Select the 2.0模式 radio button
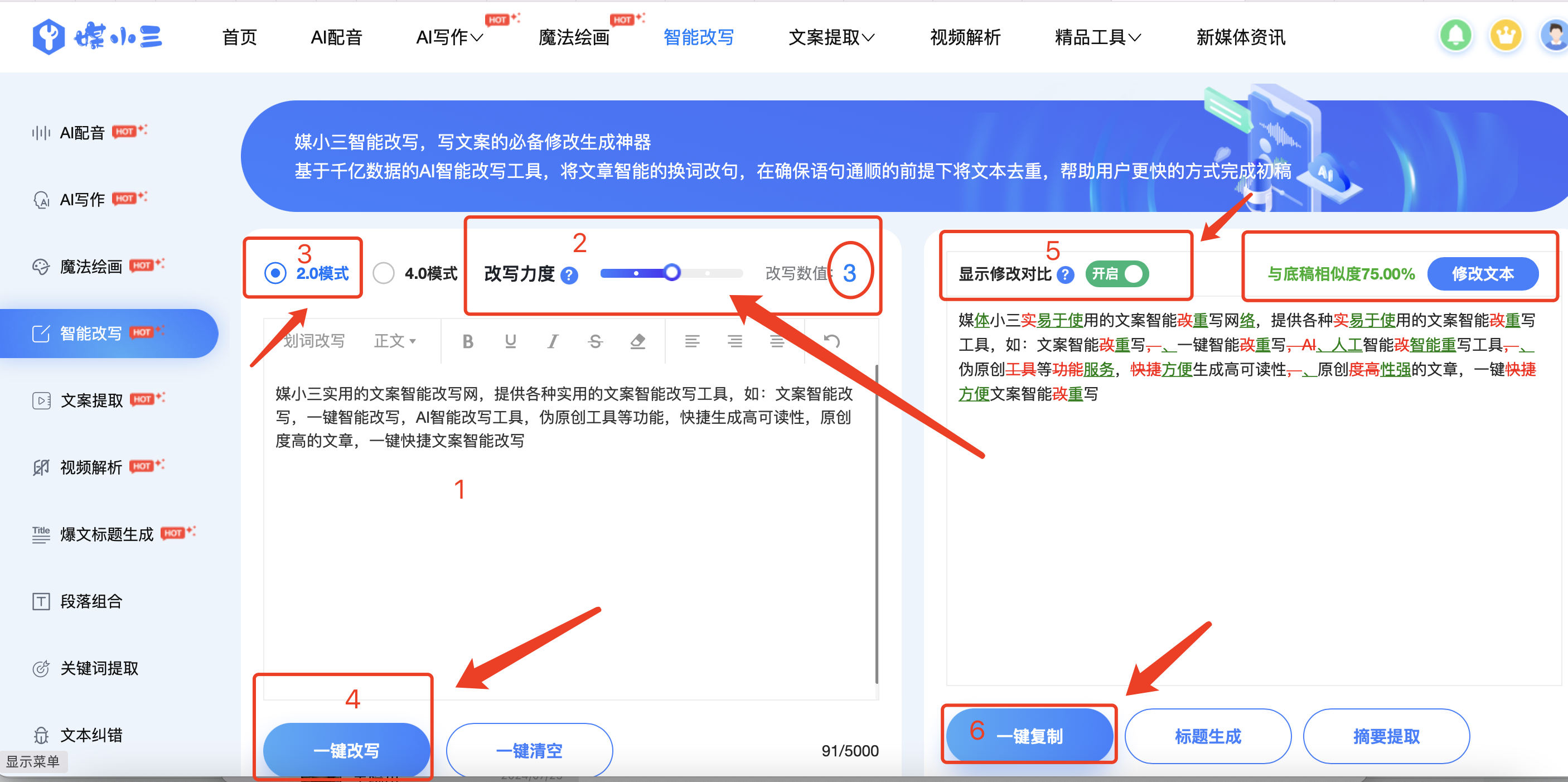The width and height of the screenshot is (1568, 782). [x=275, y=273]
